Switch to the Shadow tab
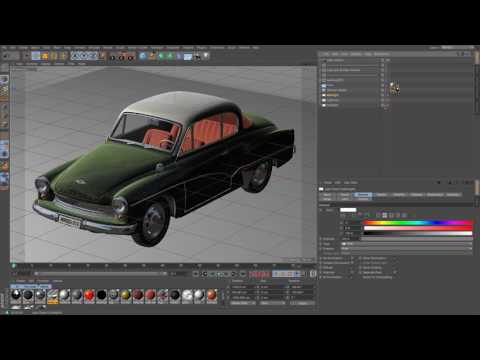480x360 pixels. [417, 195]
